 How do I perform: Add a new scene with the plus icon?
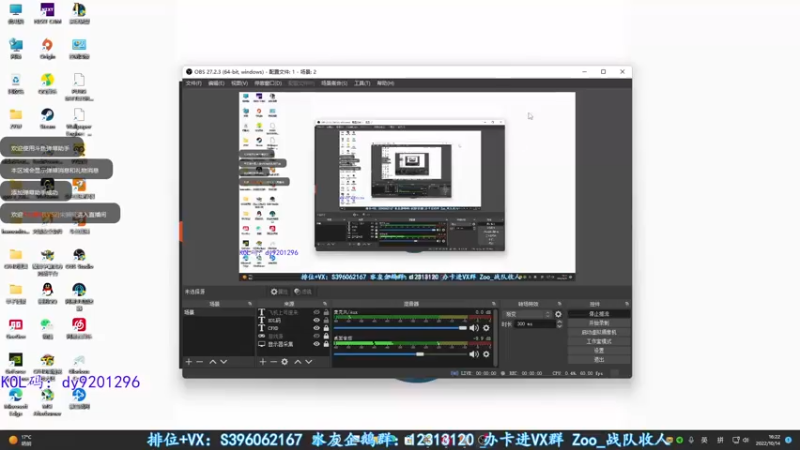[x=189, y=362]
